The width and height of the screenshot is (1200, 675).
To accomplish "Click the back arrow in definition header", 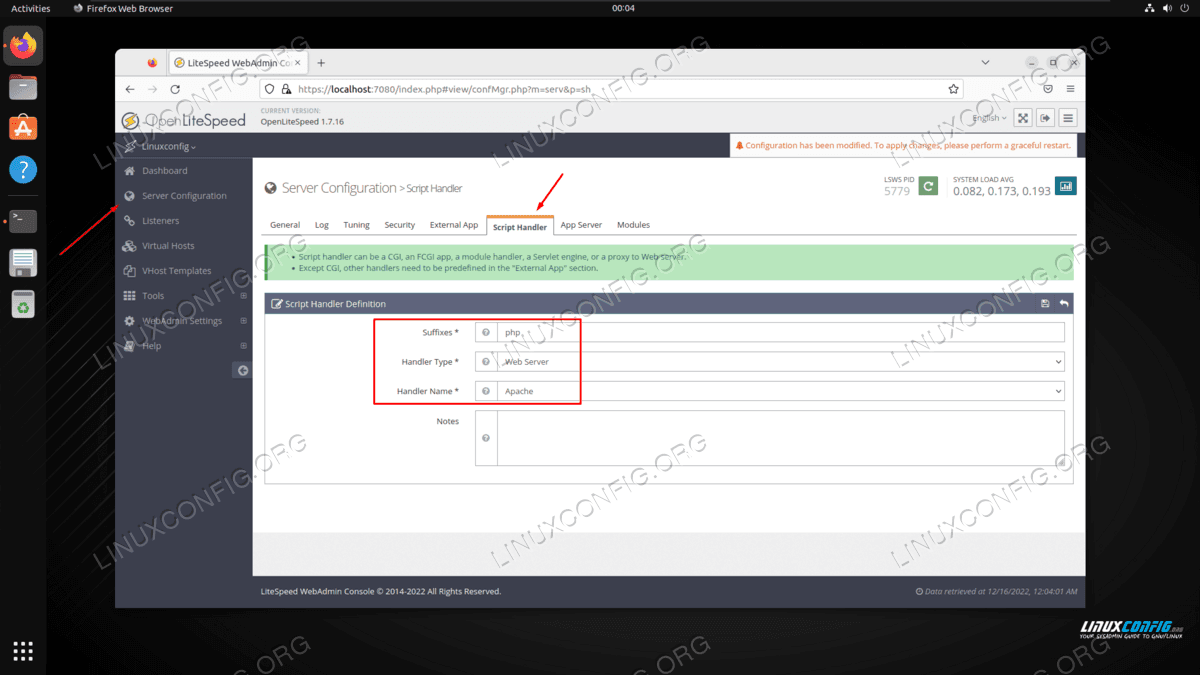I will [x=1064, y=304].
